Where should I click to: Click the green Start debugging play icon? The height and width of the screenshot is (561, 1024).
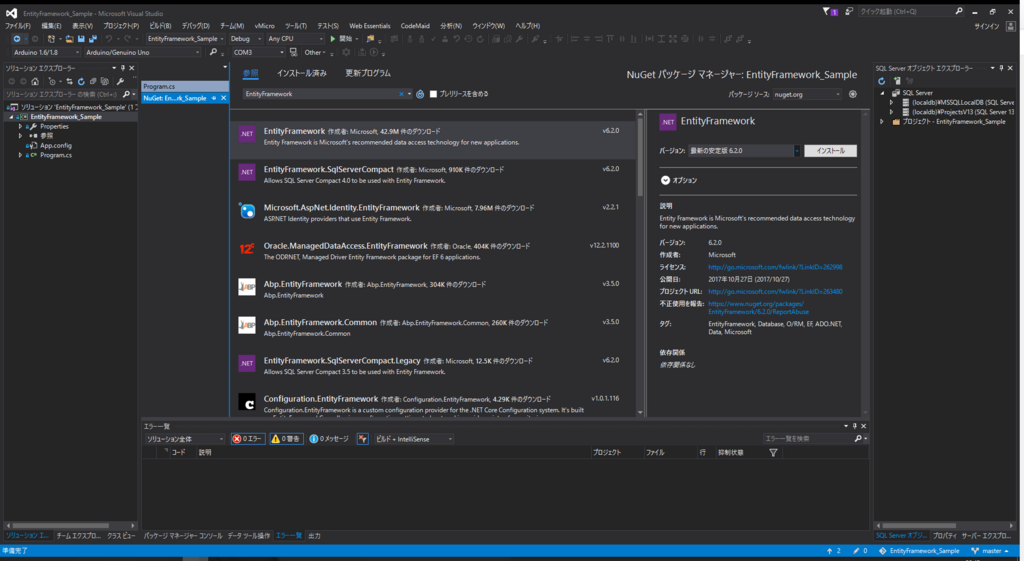click(x=333, y=39)
